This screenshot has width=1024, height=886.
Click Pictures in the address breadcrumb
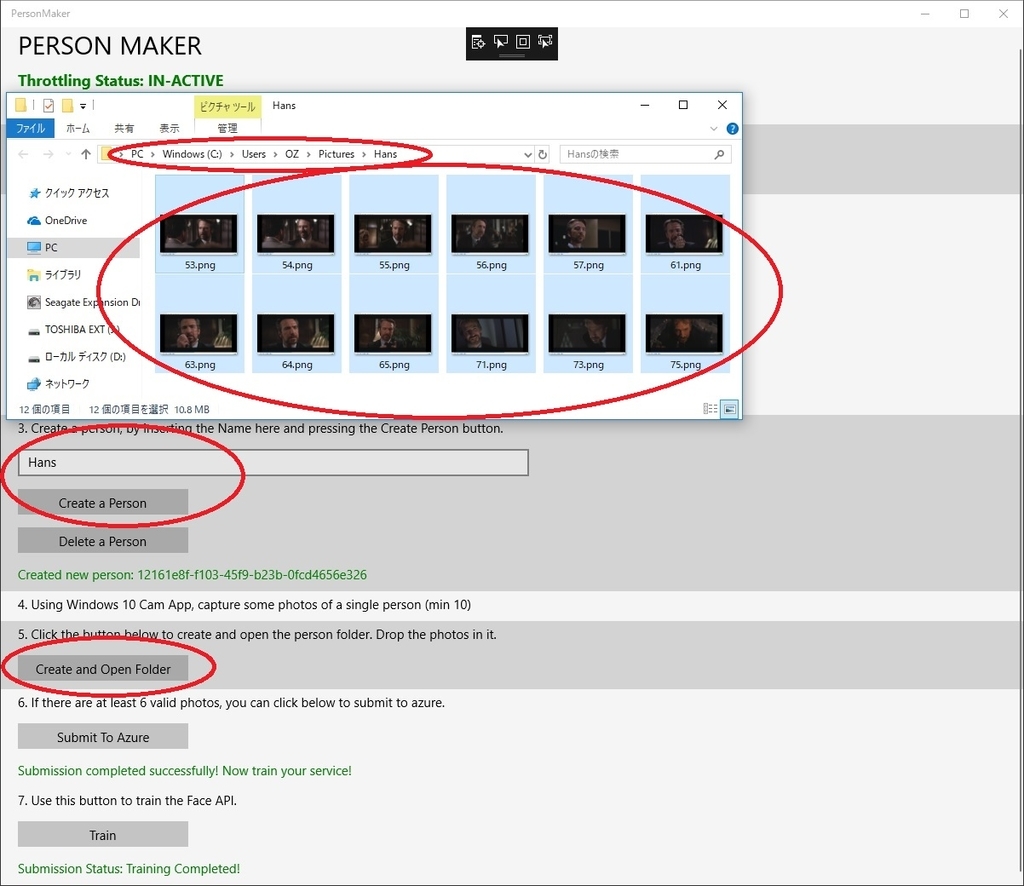[x=336, y=154]
